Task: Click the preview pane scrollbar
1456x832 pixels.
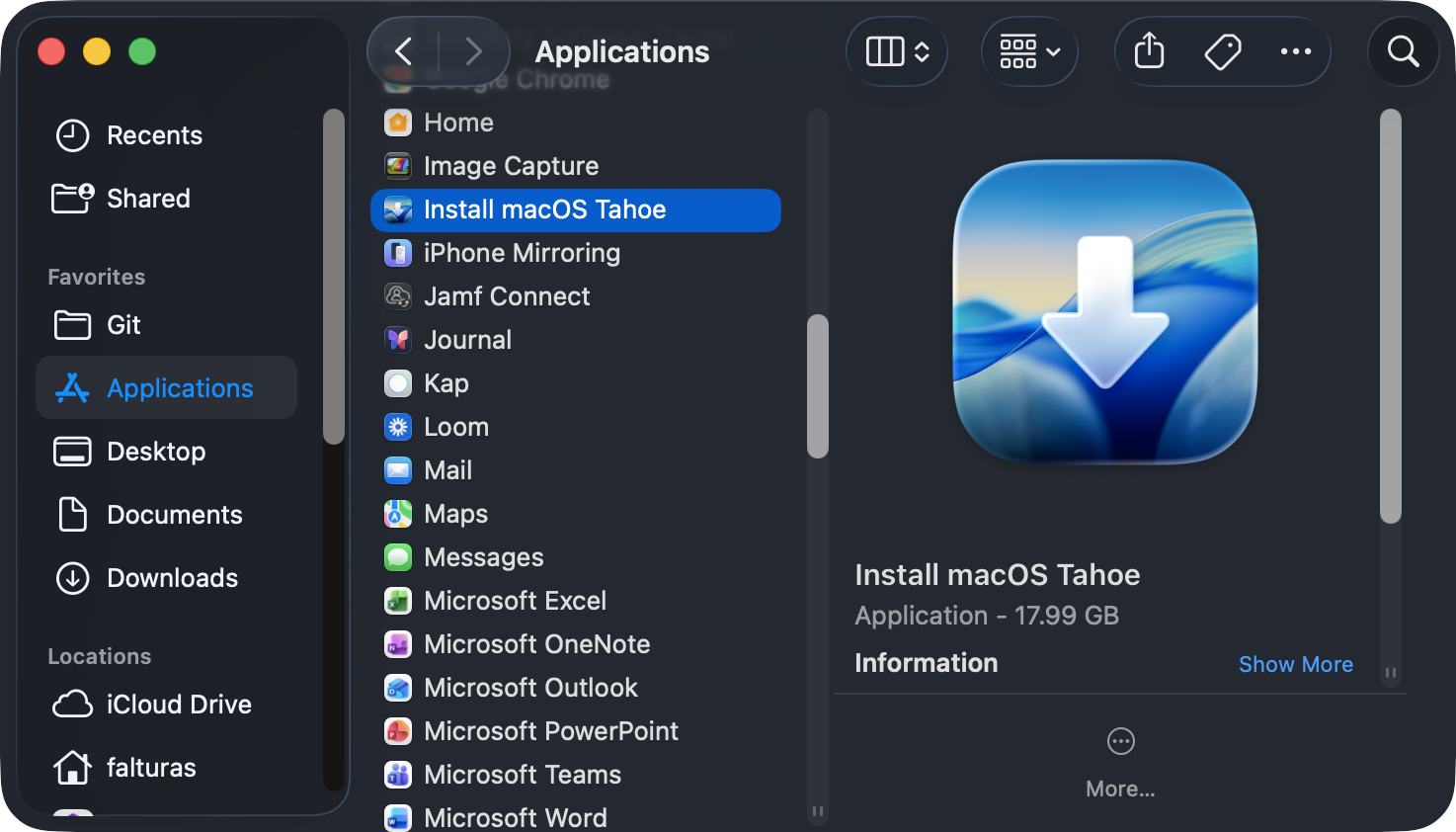Action: pyautogui.click(x=1390, y=316)
